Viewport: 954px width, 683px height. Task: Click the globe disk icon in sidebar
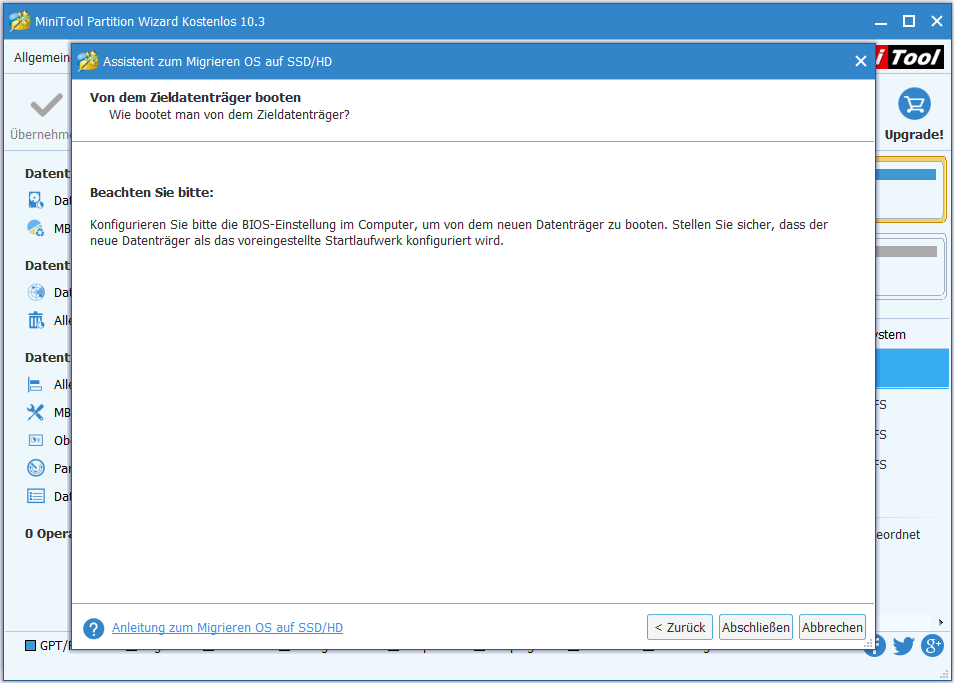point(36,292)
